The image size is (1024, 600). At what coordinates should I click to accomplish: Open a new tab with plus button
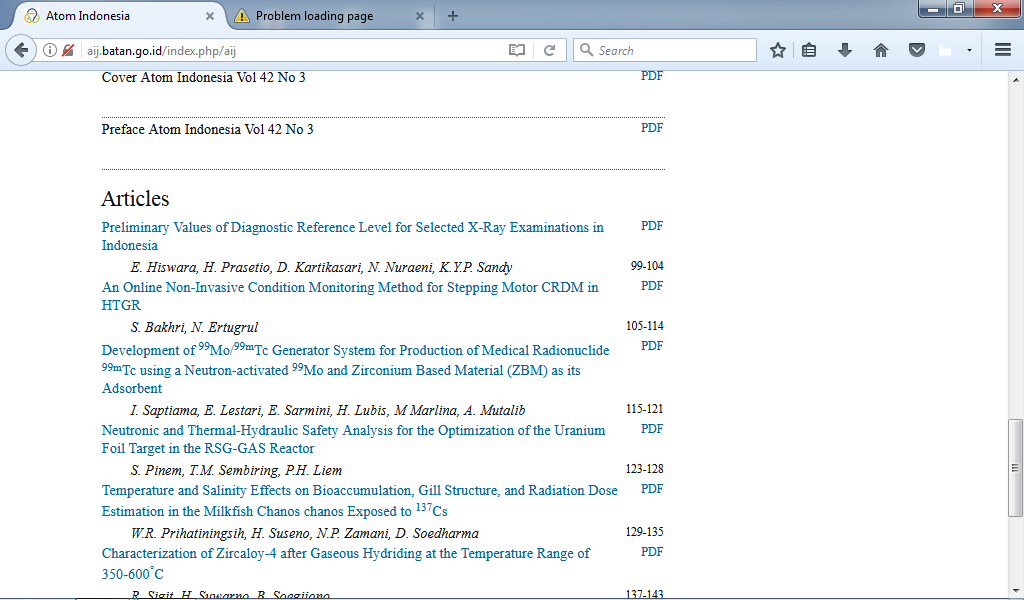[453, 16]
